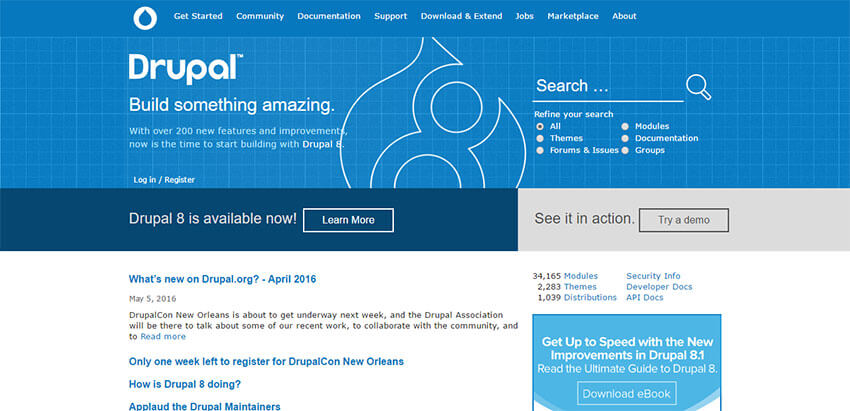Click the Download eBook button
This screenshot has height=411, width=850.
[x=627, y=393]
